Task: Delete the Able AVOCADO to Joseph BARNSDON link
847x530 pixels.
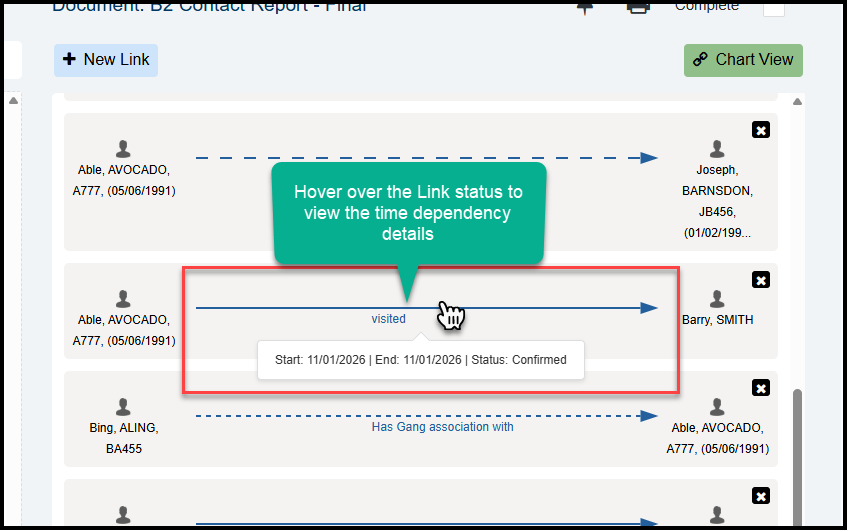Action: (x=760, y=130)
